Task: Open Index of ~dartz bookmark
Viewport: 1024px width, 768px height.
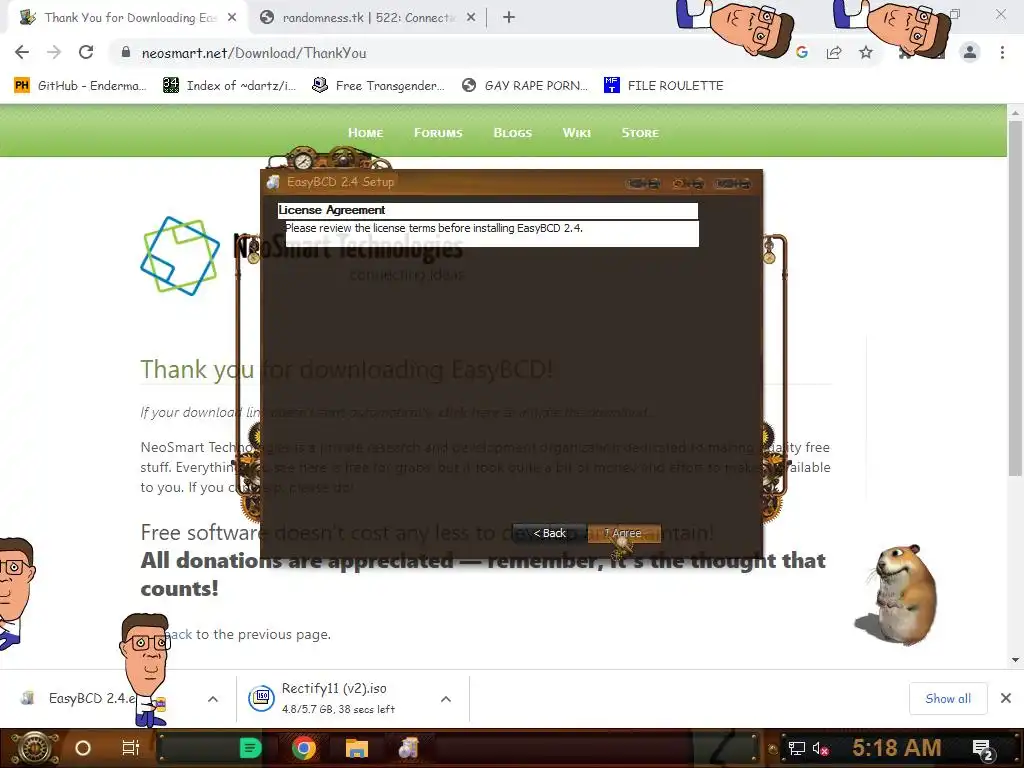Action: pyautogui.click(x=230, y=86)
